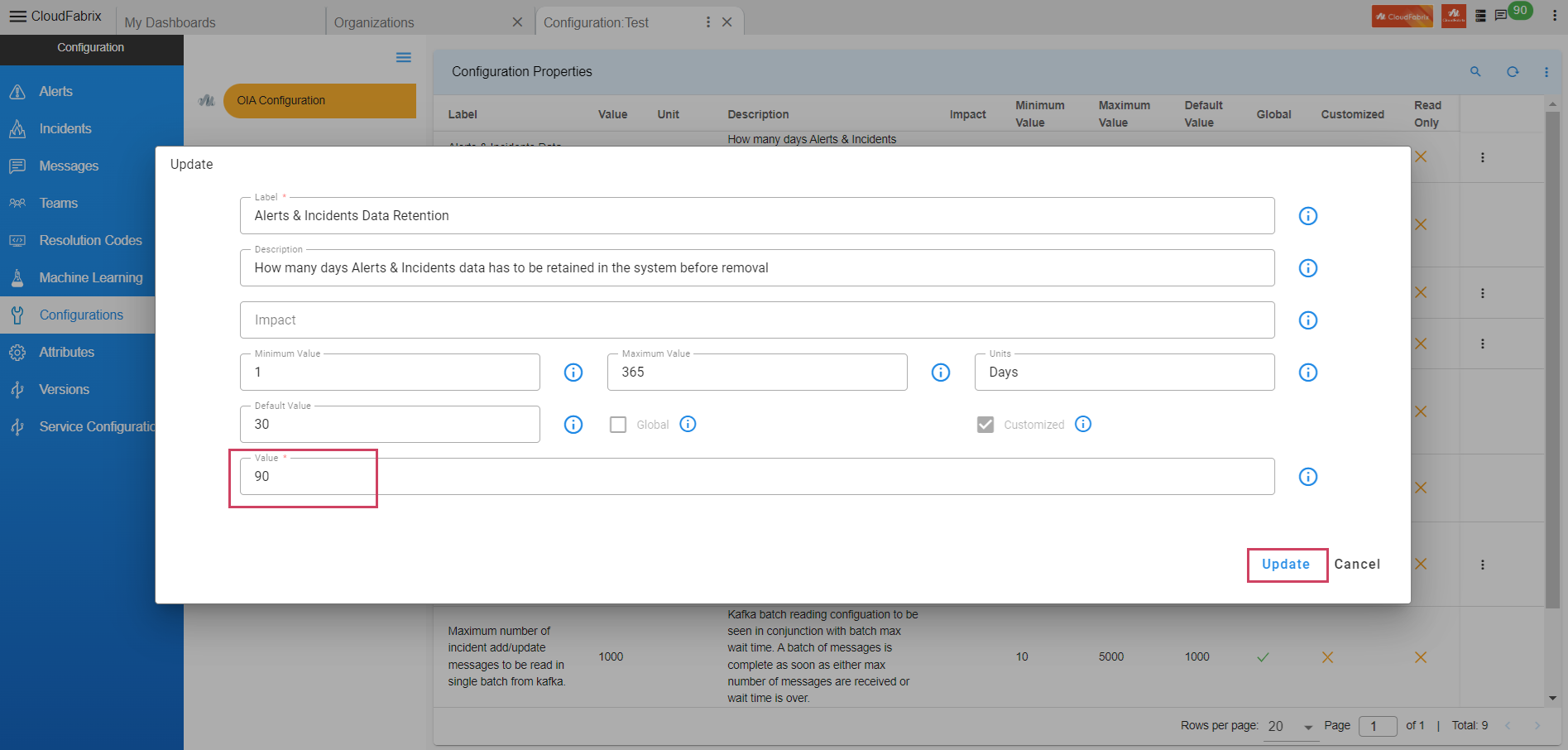Toggle the Global checkbox
The width and height of the screenshot is (1568, 750).
[618, 425]
